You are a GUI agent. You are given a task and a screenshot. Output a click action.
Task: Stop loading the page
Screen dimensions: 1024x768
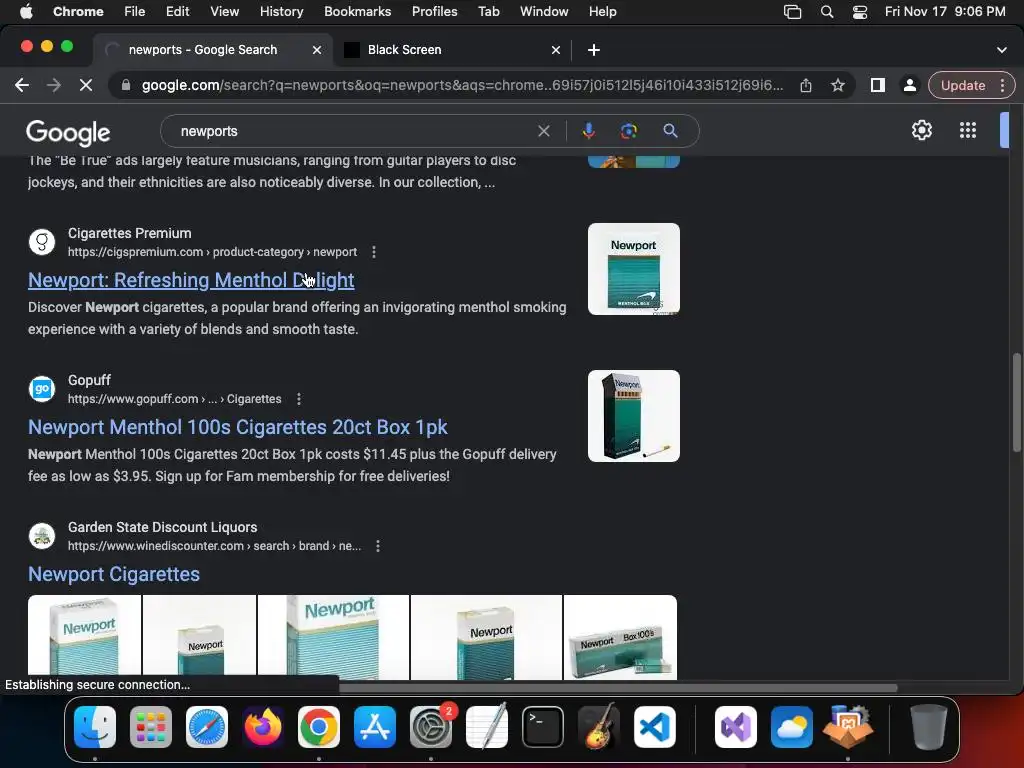tap(86, 85)
